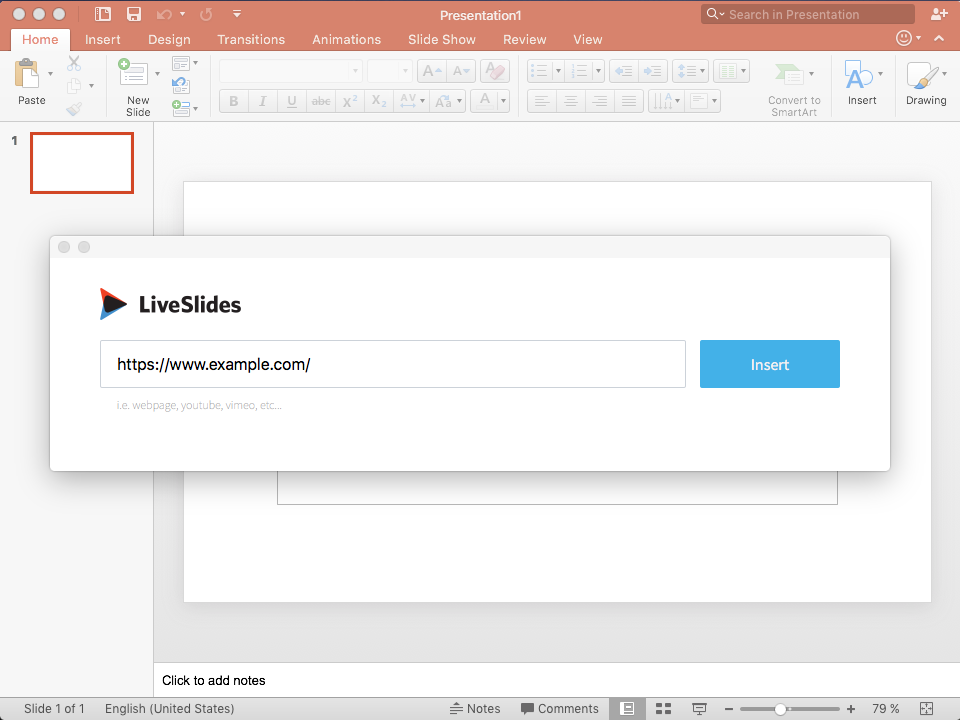This screenshot has width=960, height=720.
Task: Click the smiley feedback icon
Action: tap(904, 38)
